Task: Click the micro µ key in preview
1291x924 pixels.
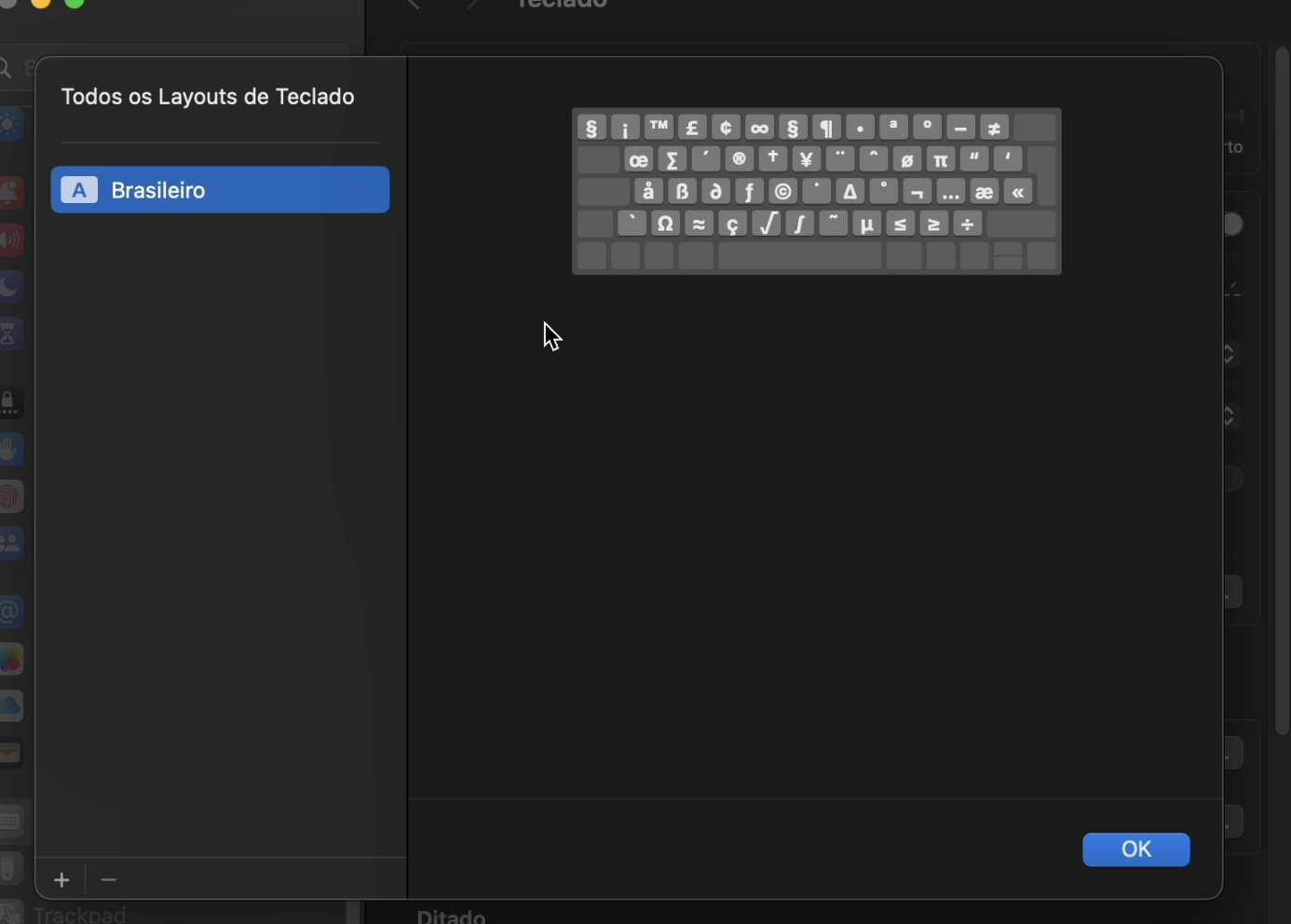Action: [x=866, y=224]
